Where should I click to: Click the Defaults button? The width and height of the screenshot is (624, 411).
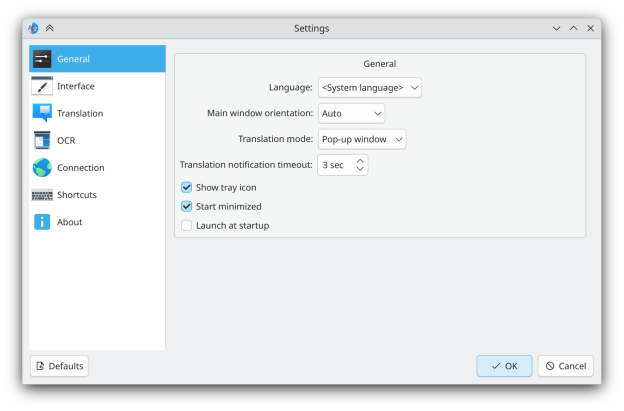click(59, 366)
